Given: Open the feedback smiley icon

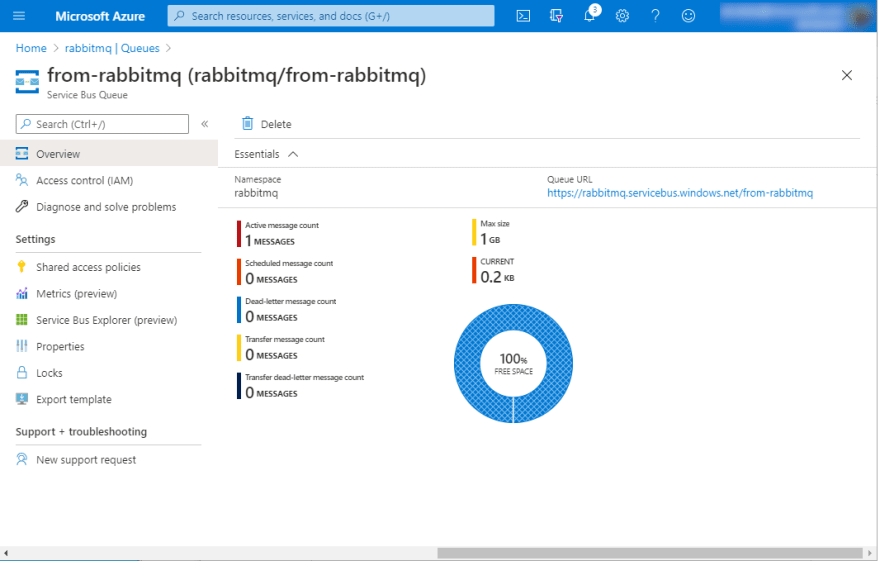Looking at the screenshot, I should [x=688, y=16].
